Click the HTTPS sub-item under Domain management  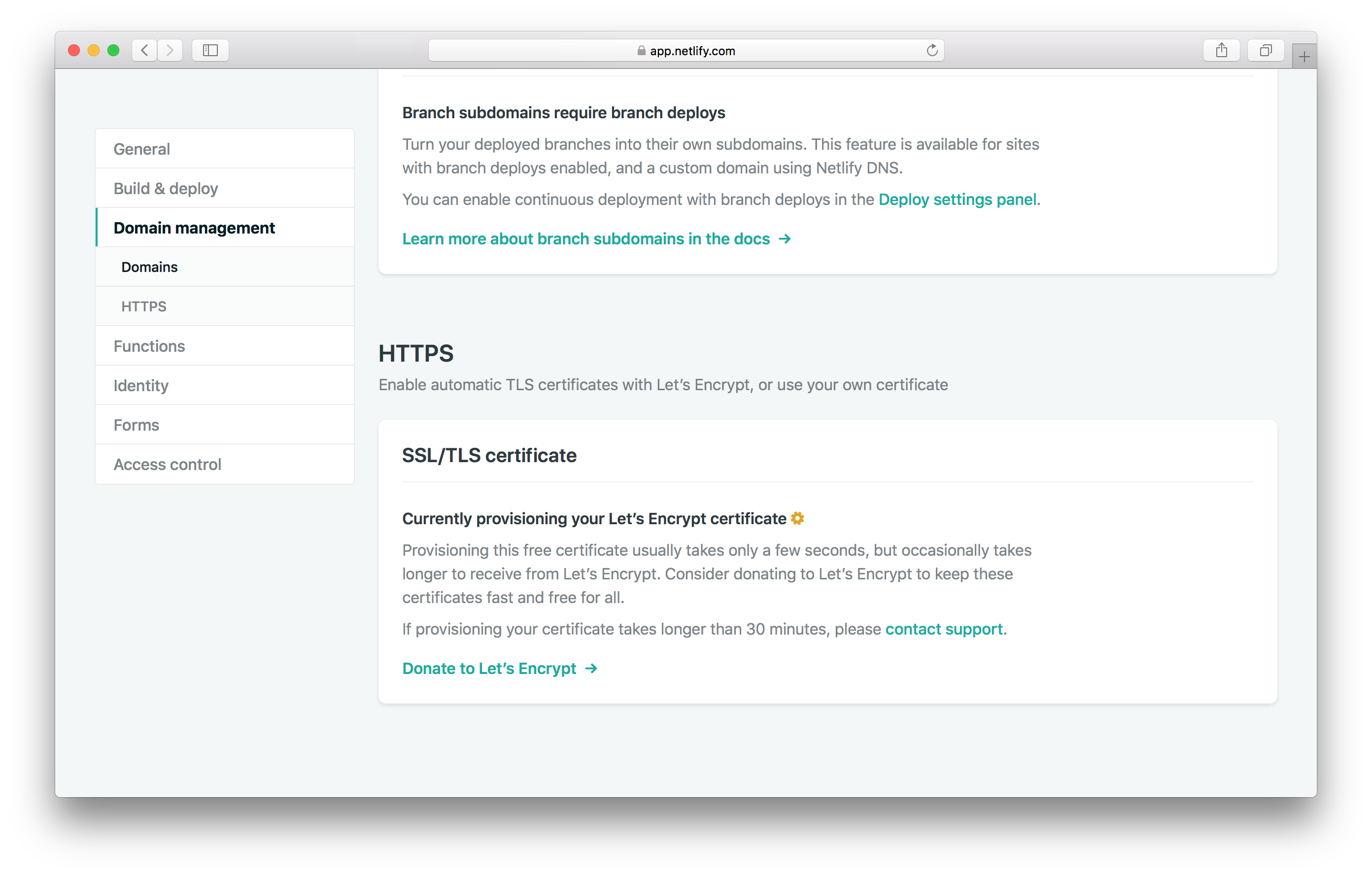coord(144,306)
